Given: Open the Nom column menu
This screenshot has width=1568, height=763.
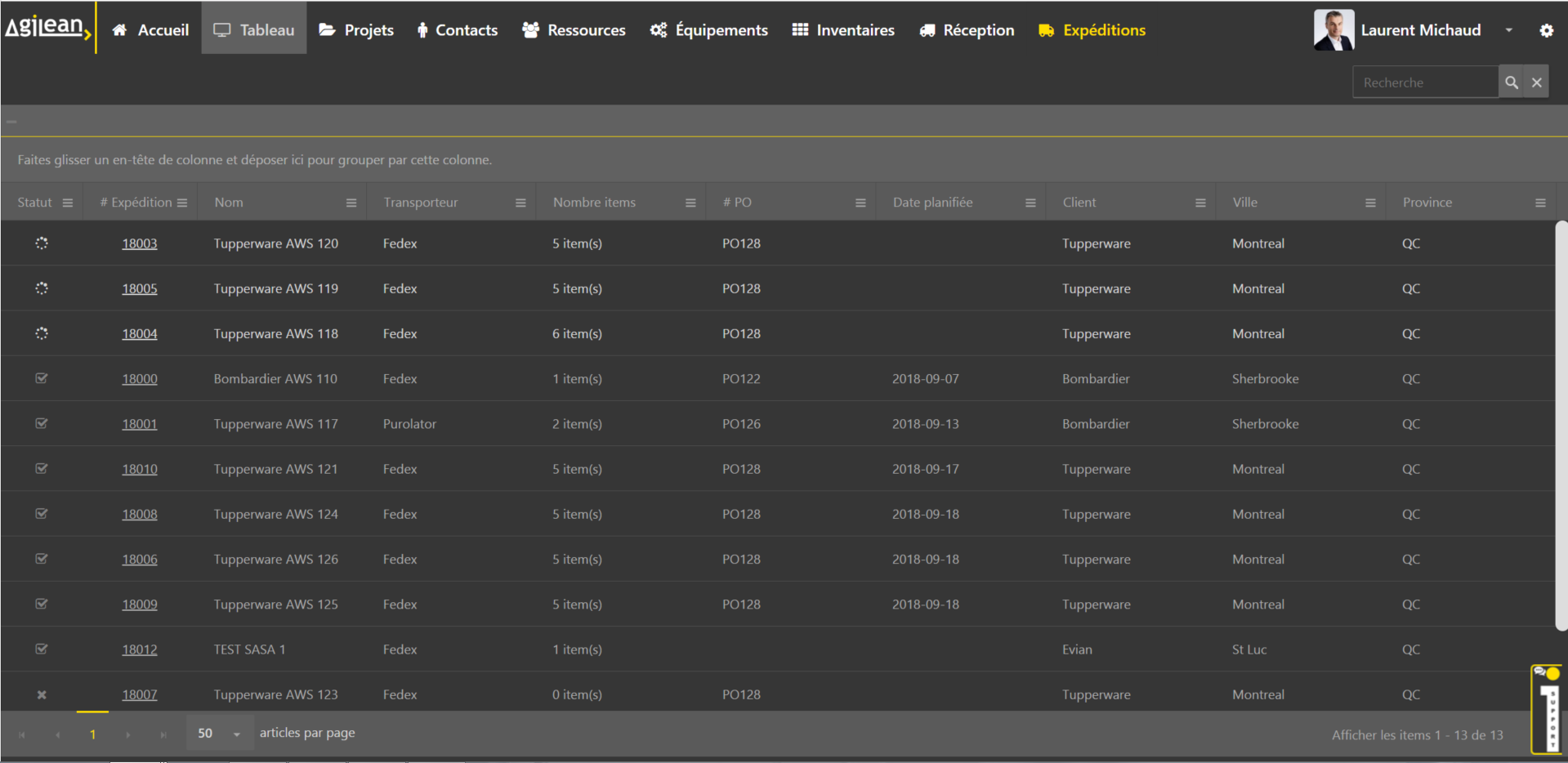Looking at the screenshot, I should coord(351,203).
